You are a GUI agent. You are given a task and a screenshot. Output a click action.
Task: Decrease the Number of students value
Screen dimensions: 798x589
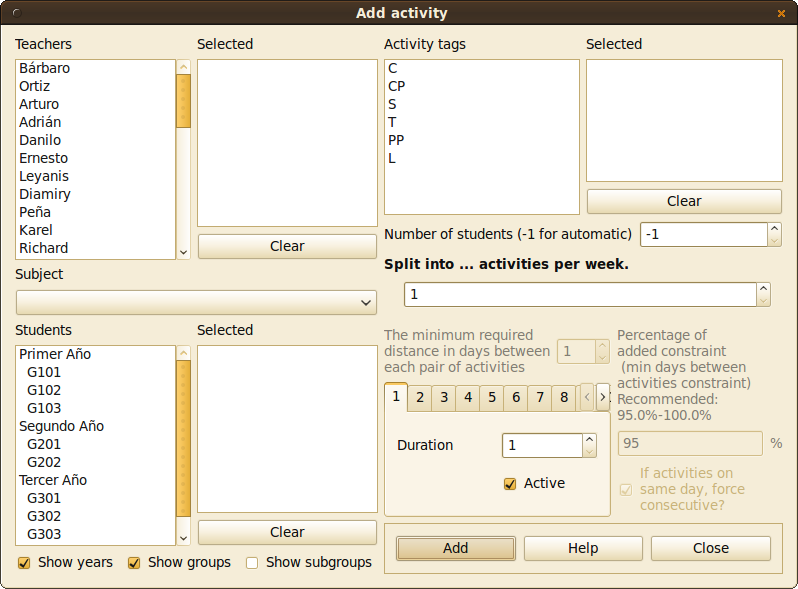coord(774,240)
